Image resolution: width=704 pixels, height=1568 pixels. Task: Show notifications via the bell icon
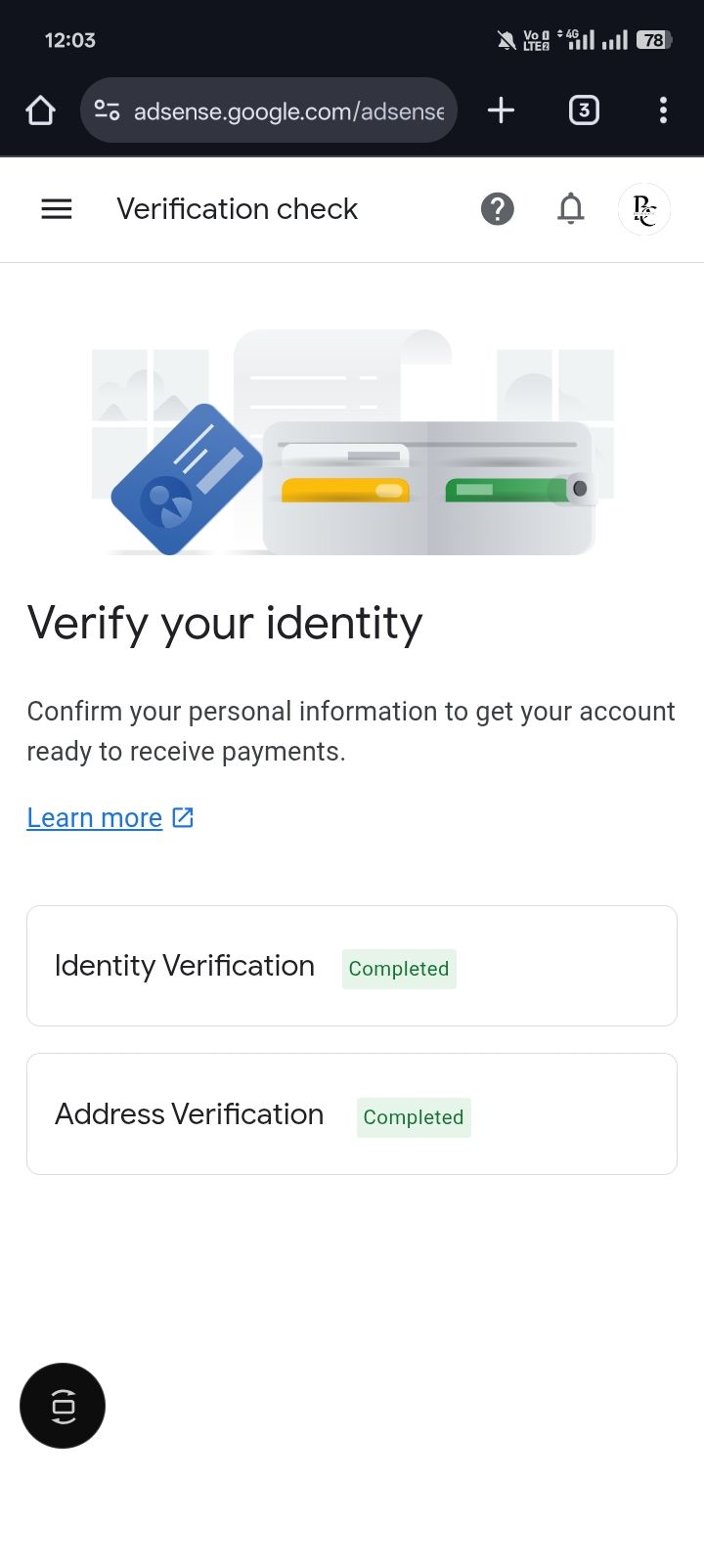571,208
